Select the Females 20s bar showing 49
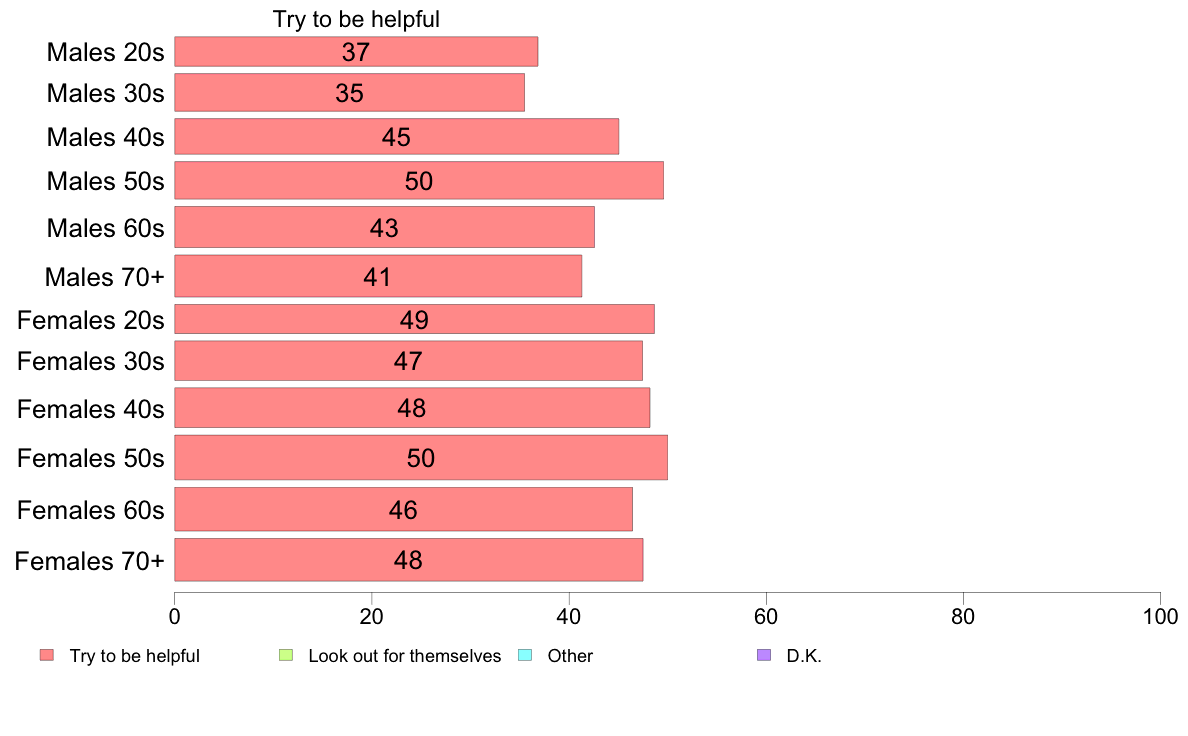 (414, 319)
